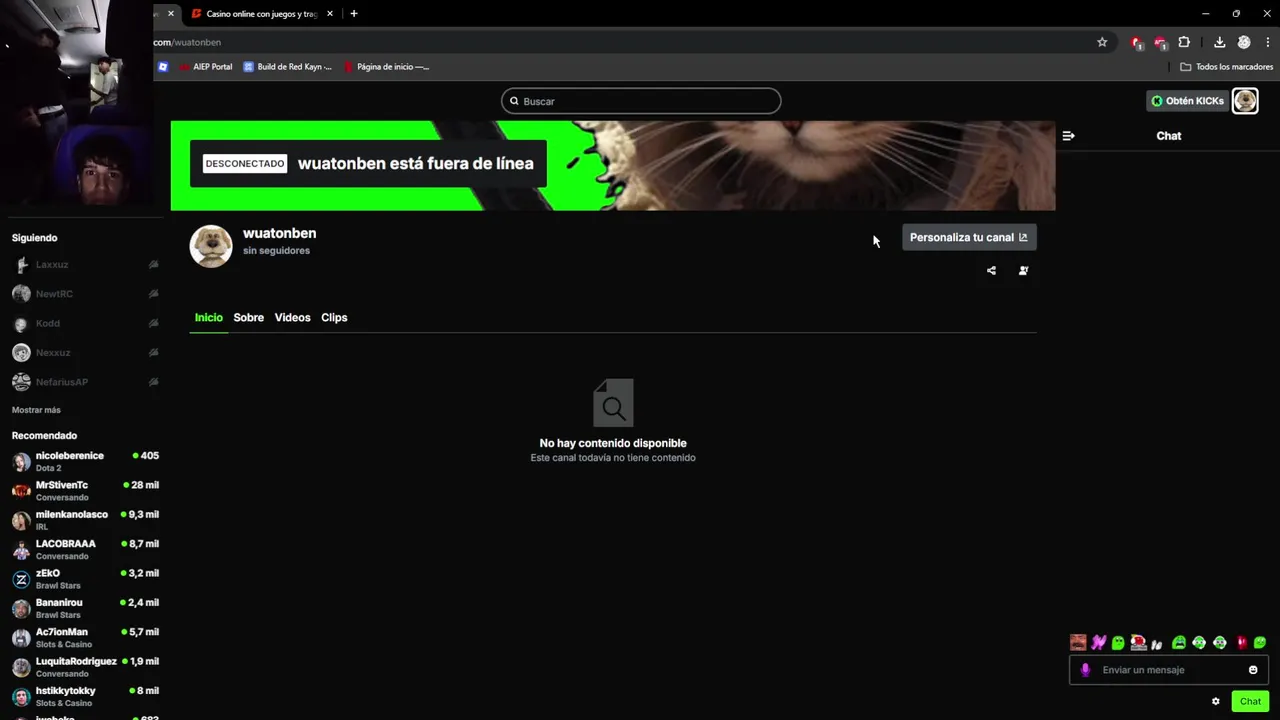This screenshot has width=1280, height=720.
Task: Click the green Chat send button
Action: [1250, 701]
